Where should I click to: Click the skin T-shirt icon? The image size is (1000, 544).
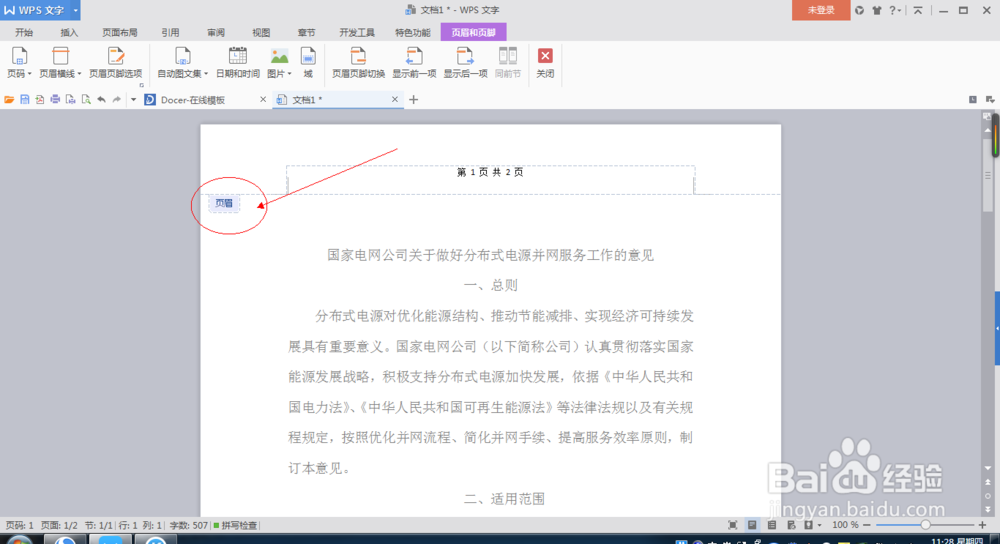click(877, 10)
